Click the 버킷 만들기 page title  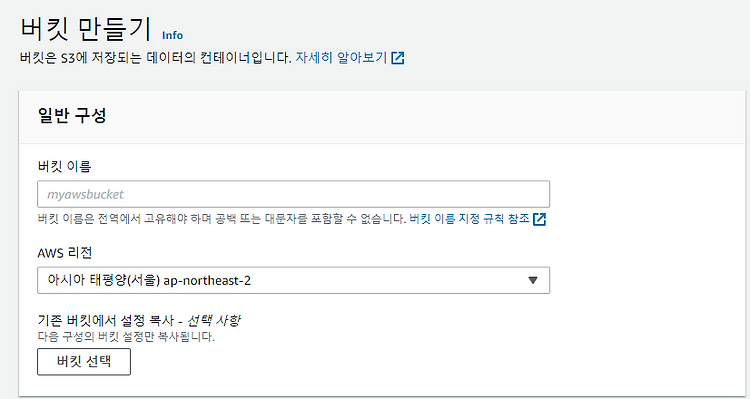[x=86, y=29]
